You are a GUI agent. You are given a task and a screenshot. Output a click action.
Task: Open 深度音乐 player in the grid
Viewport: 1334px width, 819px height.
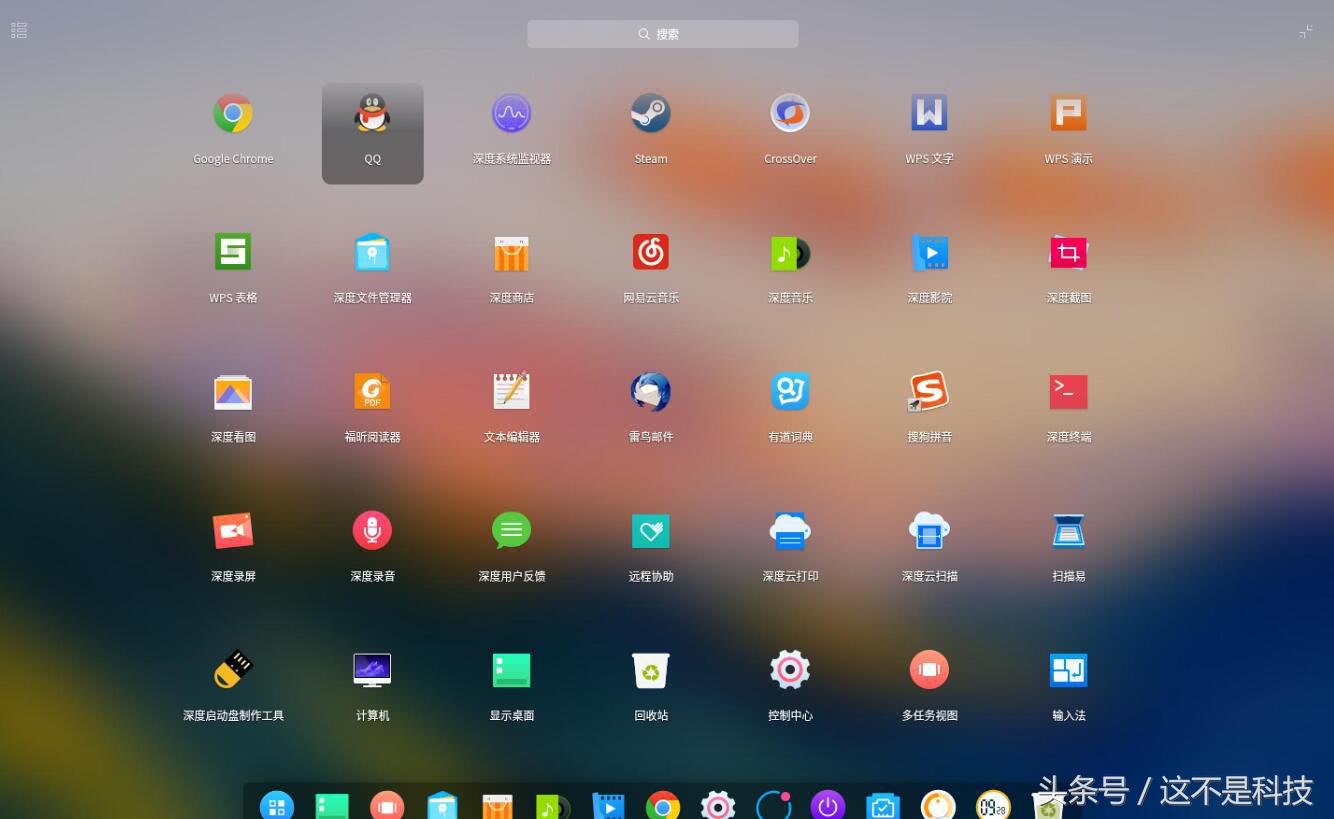tap(790, 253)
